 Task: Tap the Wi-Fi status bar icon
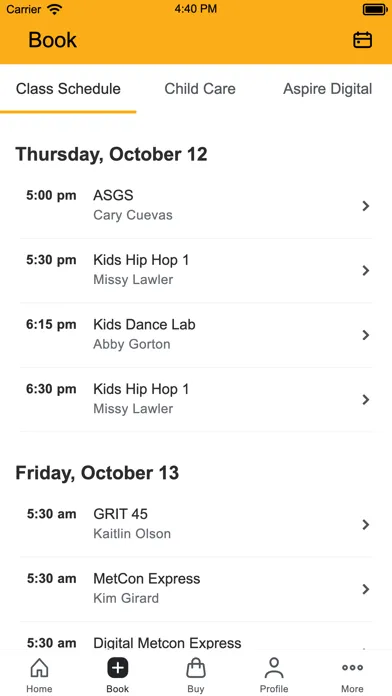[55, 9]
